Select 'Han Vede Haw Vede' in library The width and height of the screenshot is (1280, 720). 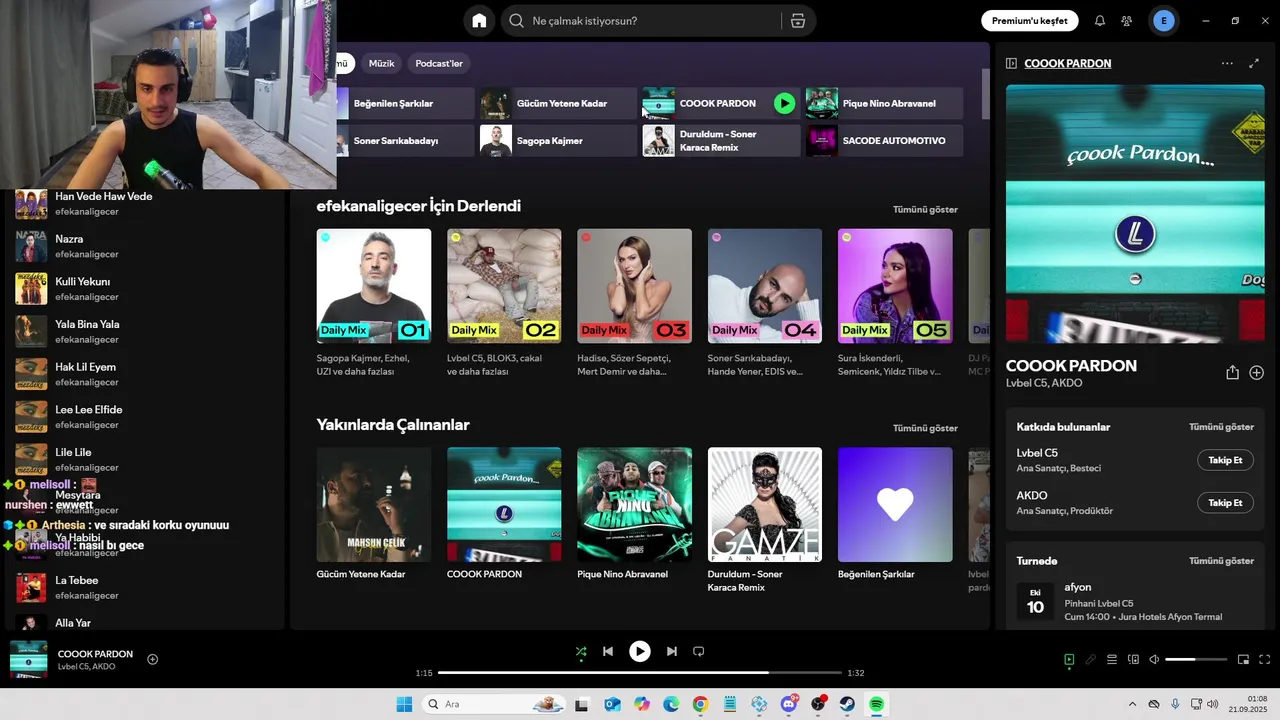145,203
